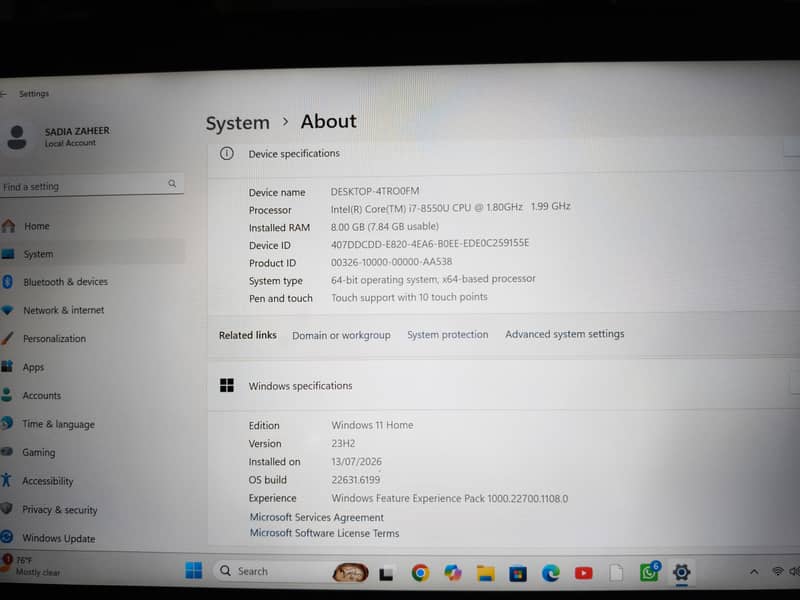Select the device name DESKTOP-4TRO0FM text

click(x=374, y=191)
